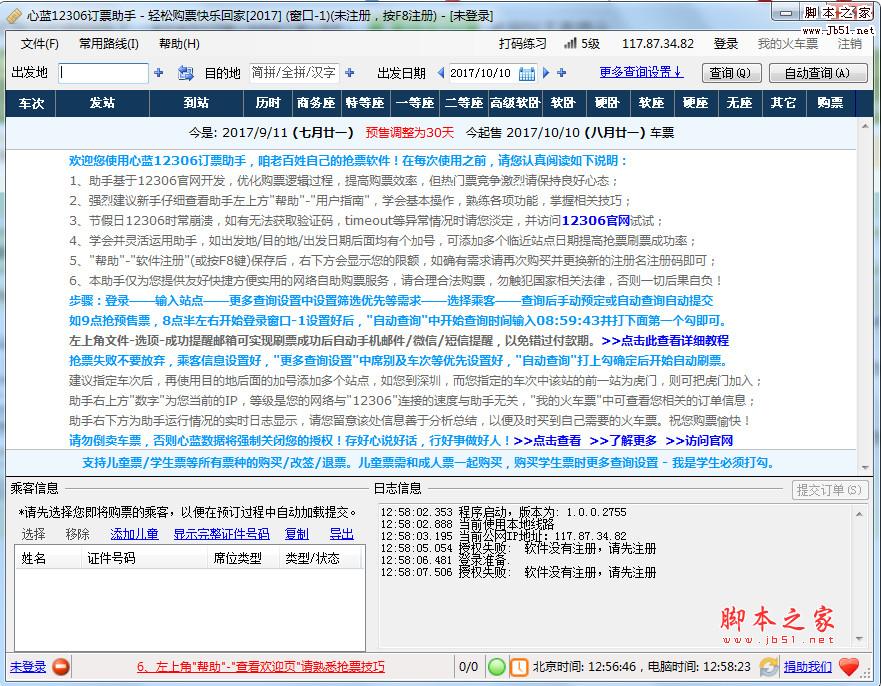Open the 帮助(H) menu
Image resolution: width=881 pixels, height=686 pixels.
pos(179,44)
